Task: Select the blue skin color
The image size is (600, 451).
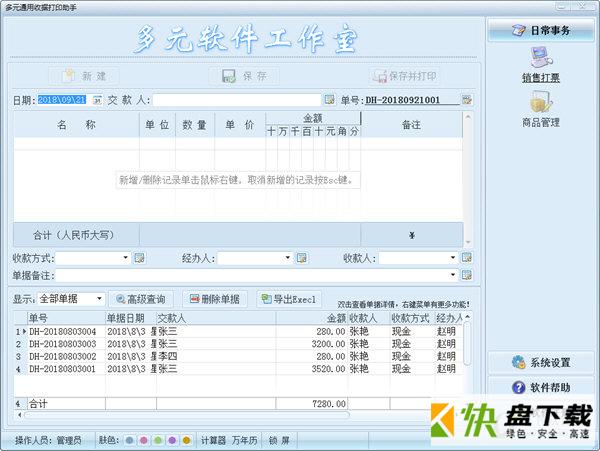Action: [129, 440]
